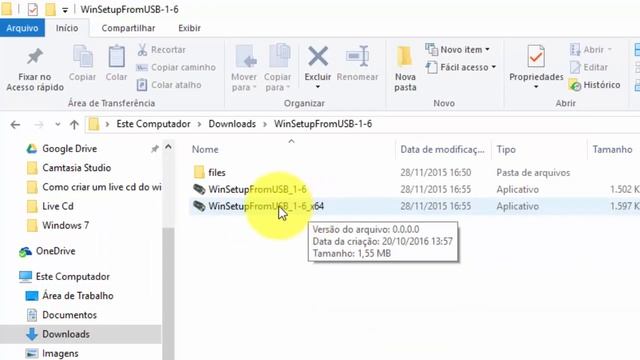Open the Quick Access Toolbar dropdown arrow
This screenshot has height=360, width=640.
[x=65, y=10]
